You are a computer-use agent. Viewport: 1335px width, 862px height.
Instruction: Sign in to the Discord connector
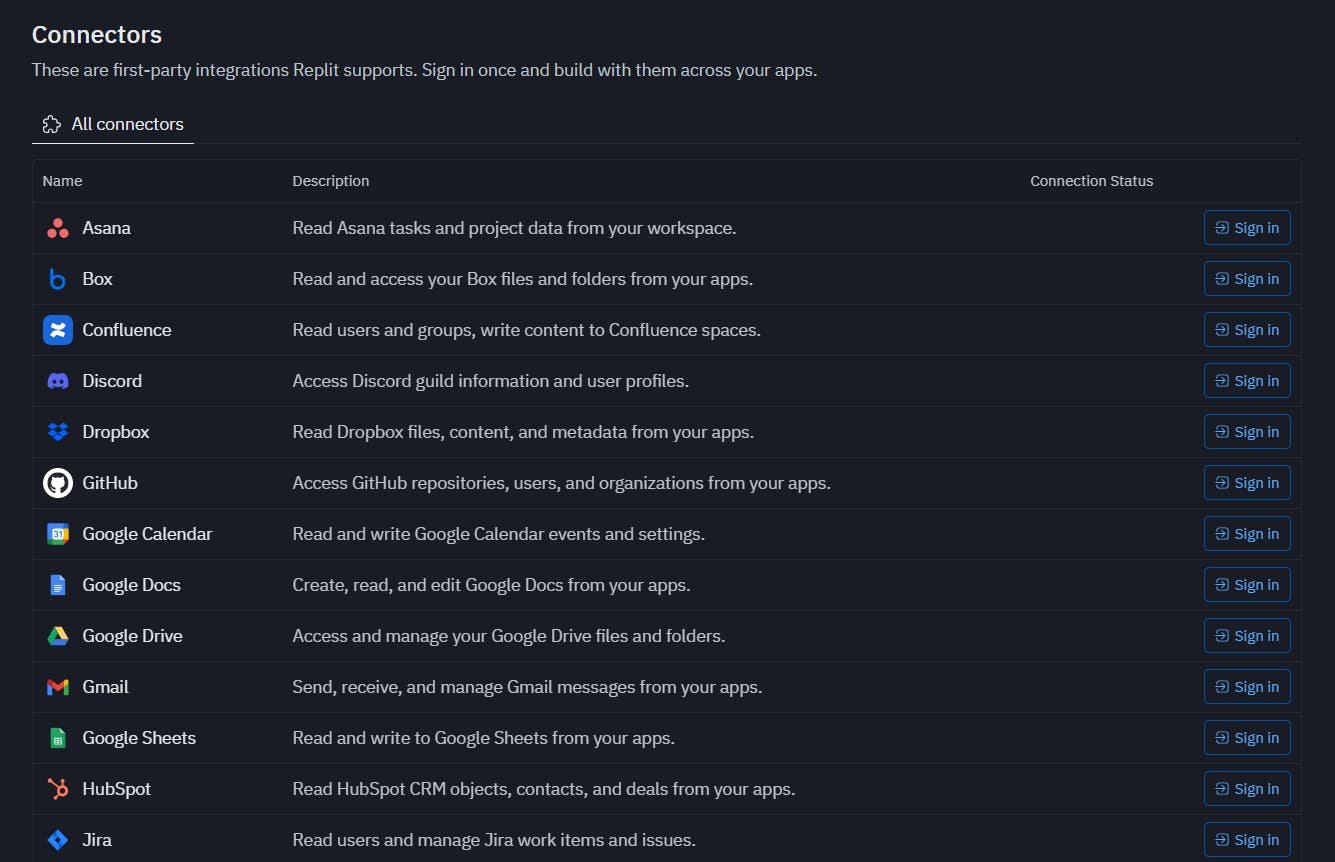click(1246, 381)
